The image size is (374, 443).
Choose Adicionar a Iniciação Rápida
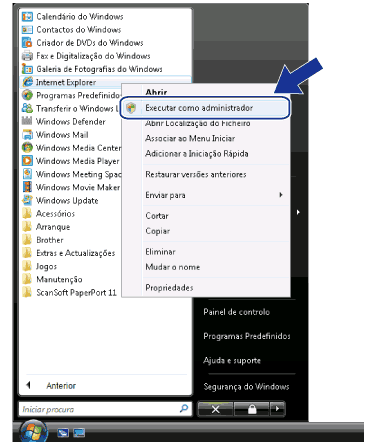click(197, 154)
